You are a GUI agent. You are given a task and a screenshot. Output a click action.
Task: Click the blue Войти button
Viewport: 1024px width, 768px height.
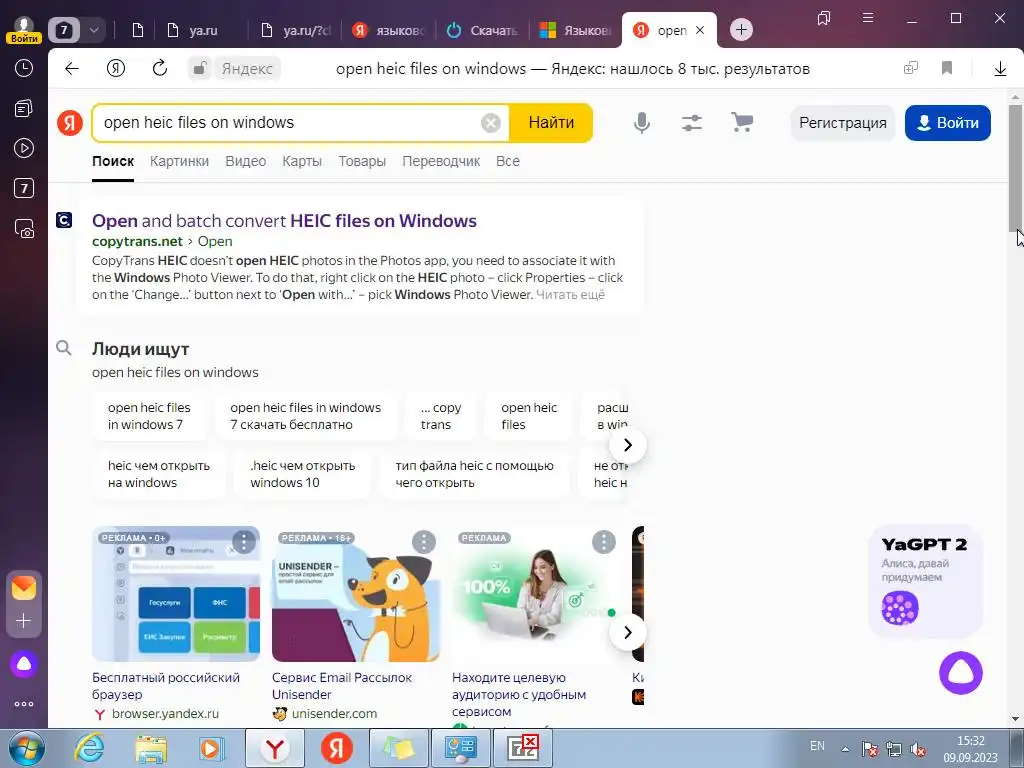point(948,123)
